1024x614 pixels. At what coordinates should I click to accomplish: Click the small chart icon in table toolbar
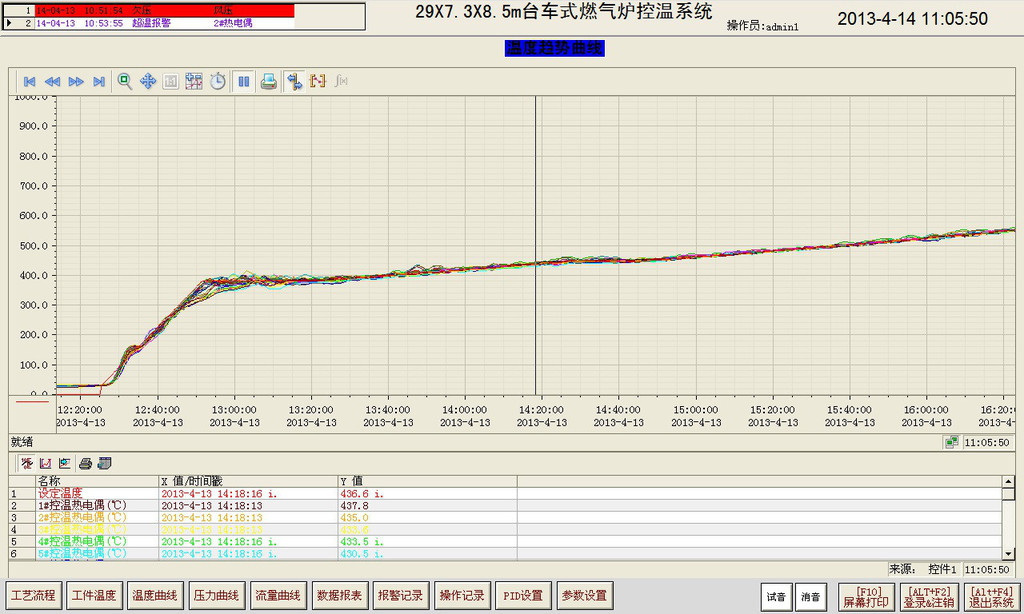point(46,463)
